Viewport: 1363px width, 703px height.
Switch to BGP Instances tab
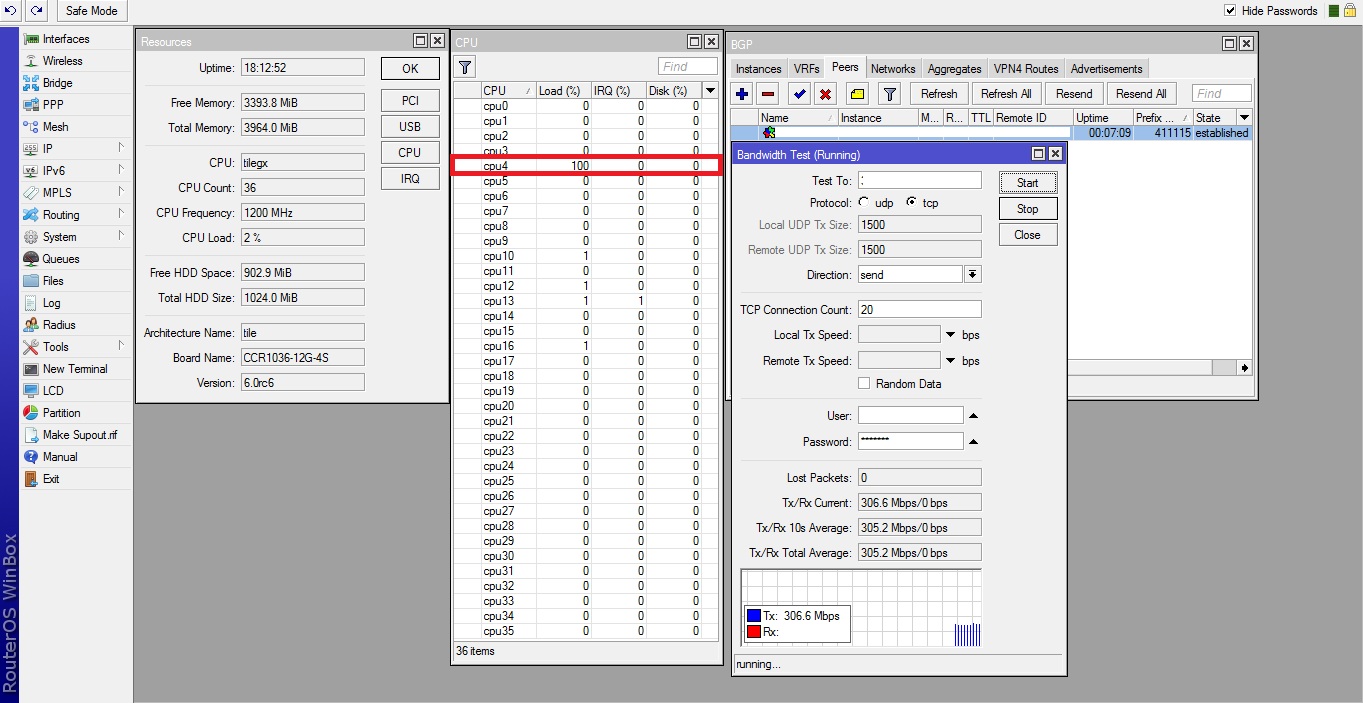click(758, 69)
